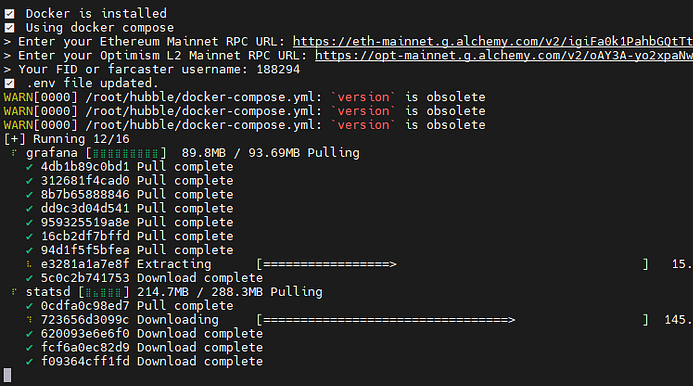The height and width of the screenshot is (386, 693).
Task: Click the green check next to f09364cff1fd
Action: point(30,362)
